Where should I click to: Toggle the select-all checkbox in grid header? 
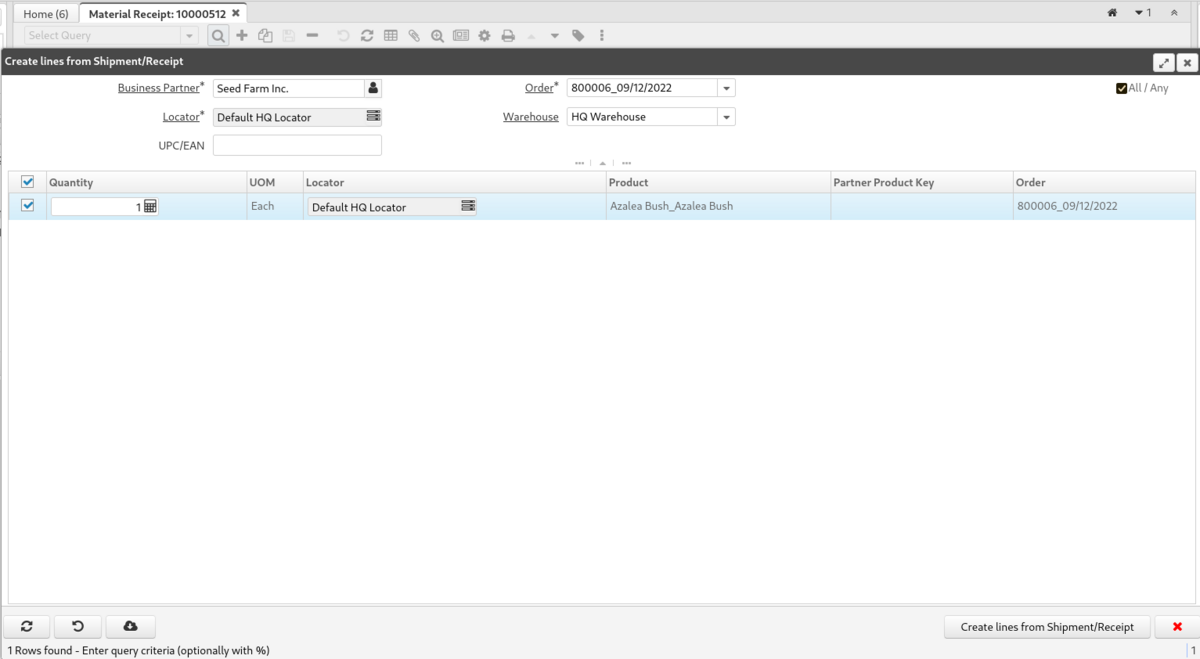point(28,182)
